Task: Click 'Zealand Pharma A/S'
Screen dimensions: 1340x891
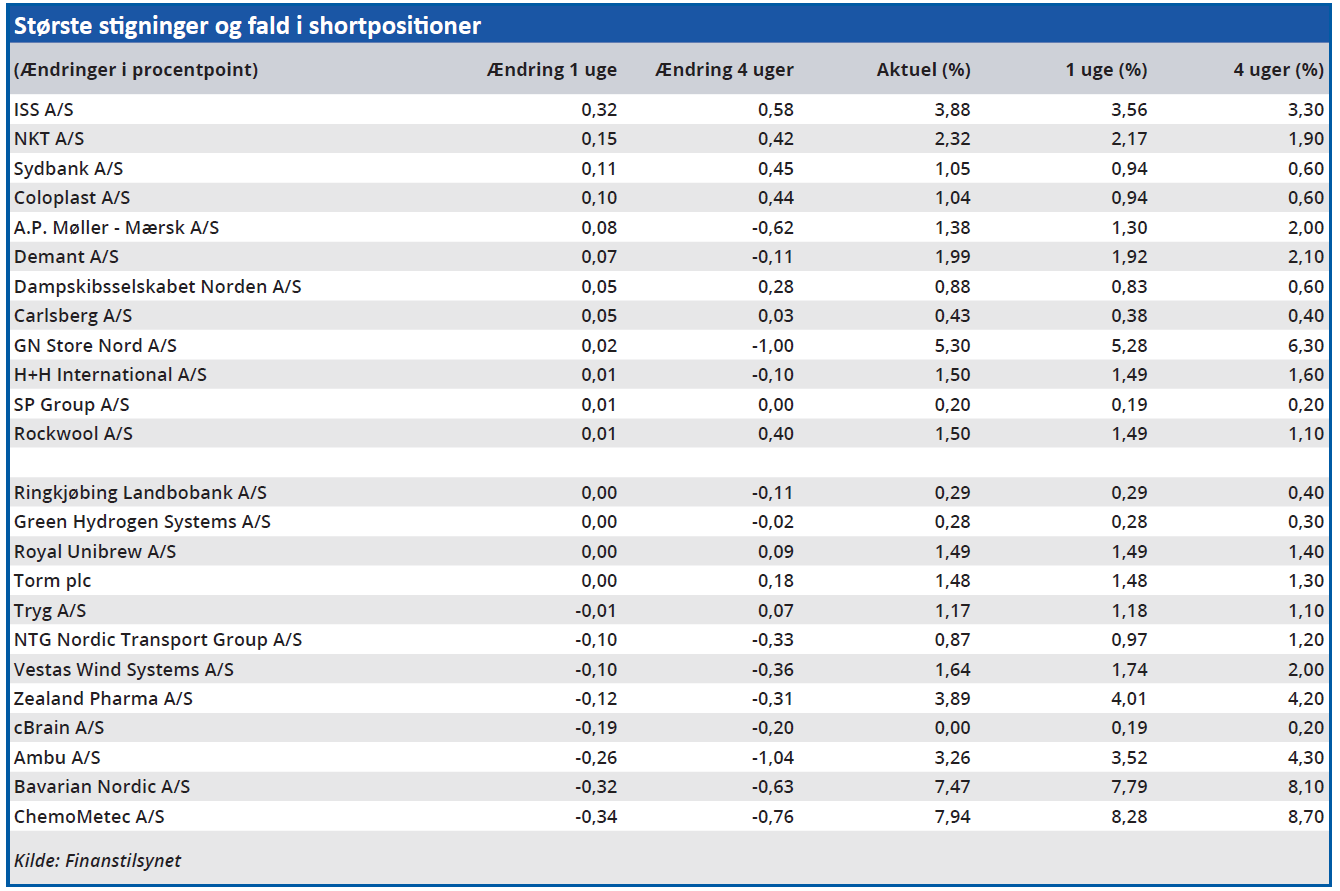Action: pos(103,699)
